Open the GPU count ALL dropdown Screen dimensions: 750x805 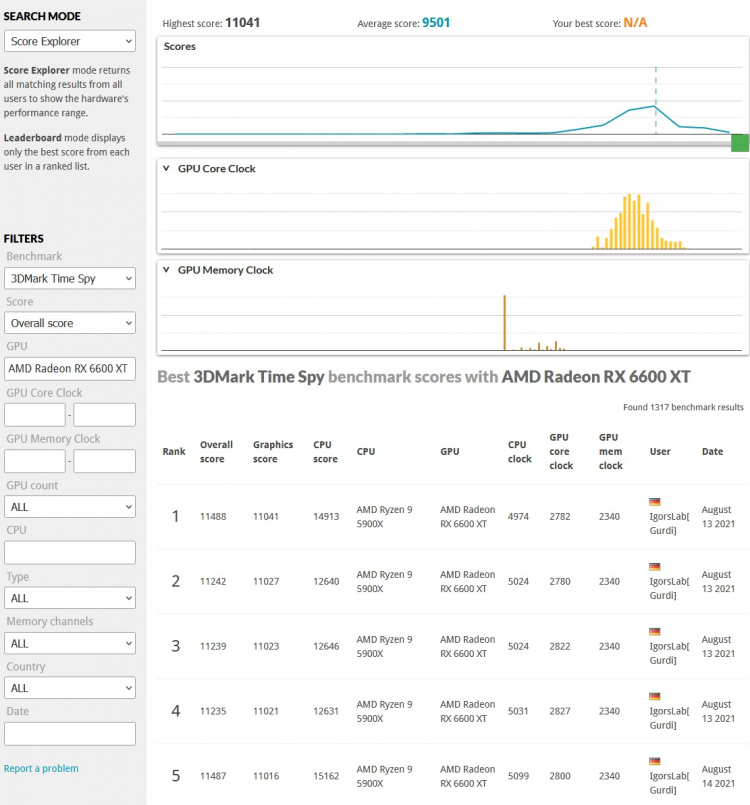pyautogui.click(x=70, y=507)
